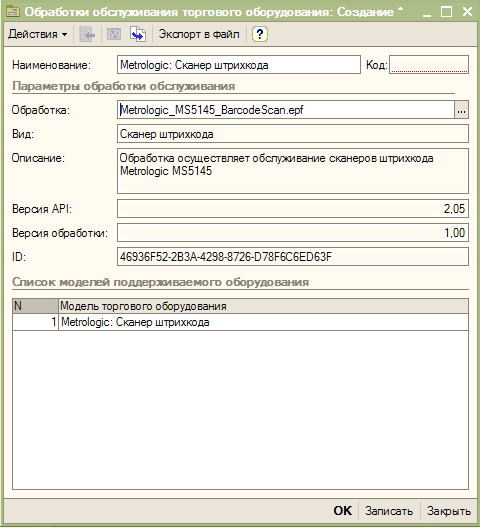Screen dimensions: 480x528
Task: Maximize the window via title bar
Action: pyautogui.click(x=447, y=12)
